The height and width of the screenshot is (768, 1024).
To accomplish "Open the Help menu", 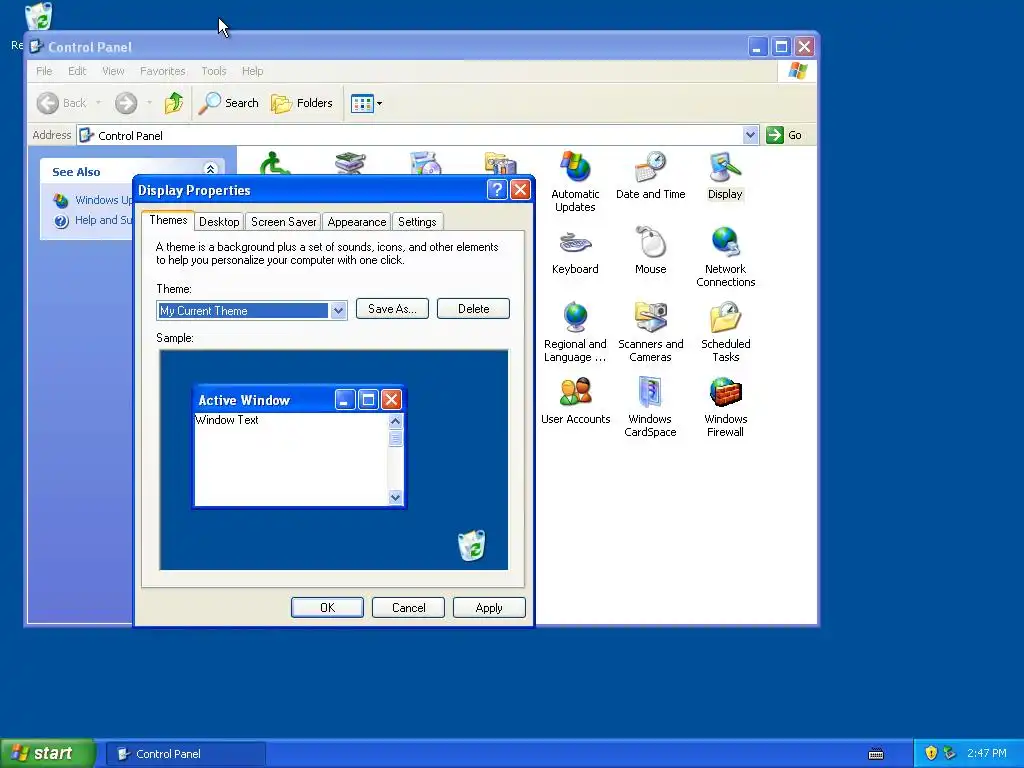I will coord(252,71).
